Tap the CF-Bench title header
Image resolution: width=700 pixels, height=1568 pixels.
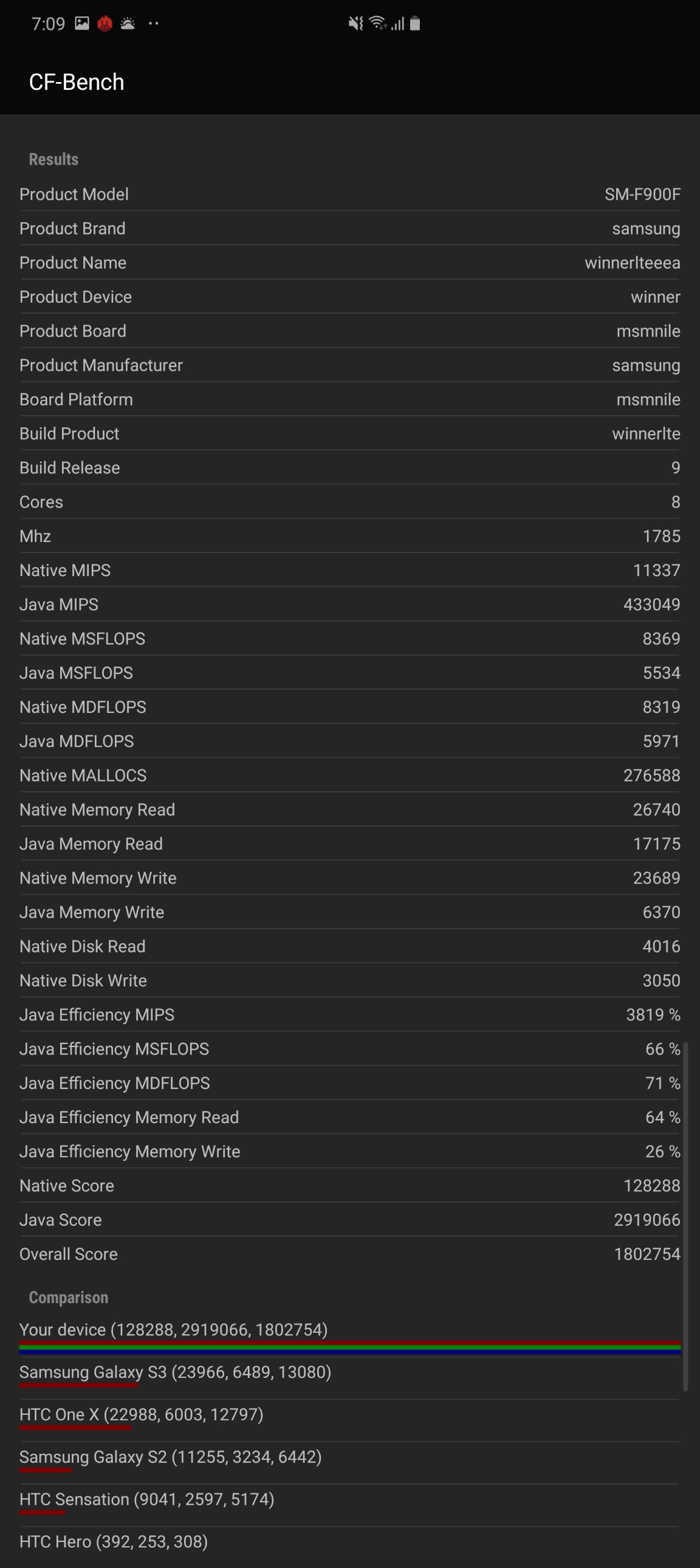[x=77, y=82]
